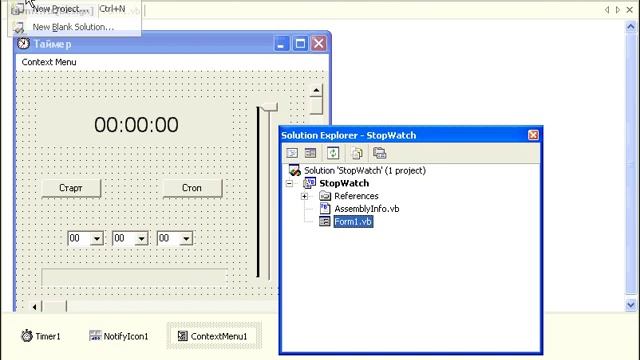
Task: Click the Solution 'StopWatch' shield icon
Action: 294,170
